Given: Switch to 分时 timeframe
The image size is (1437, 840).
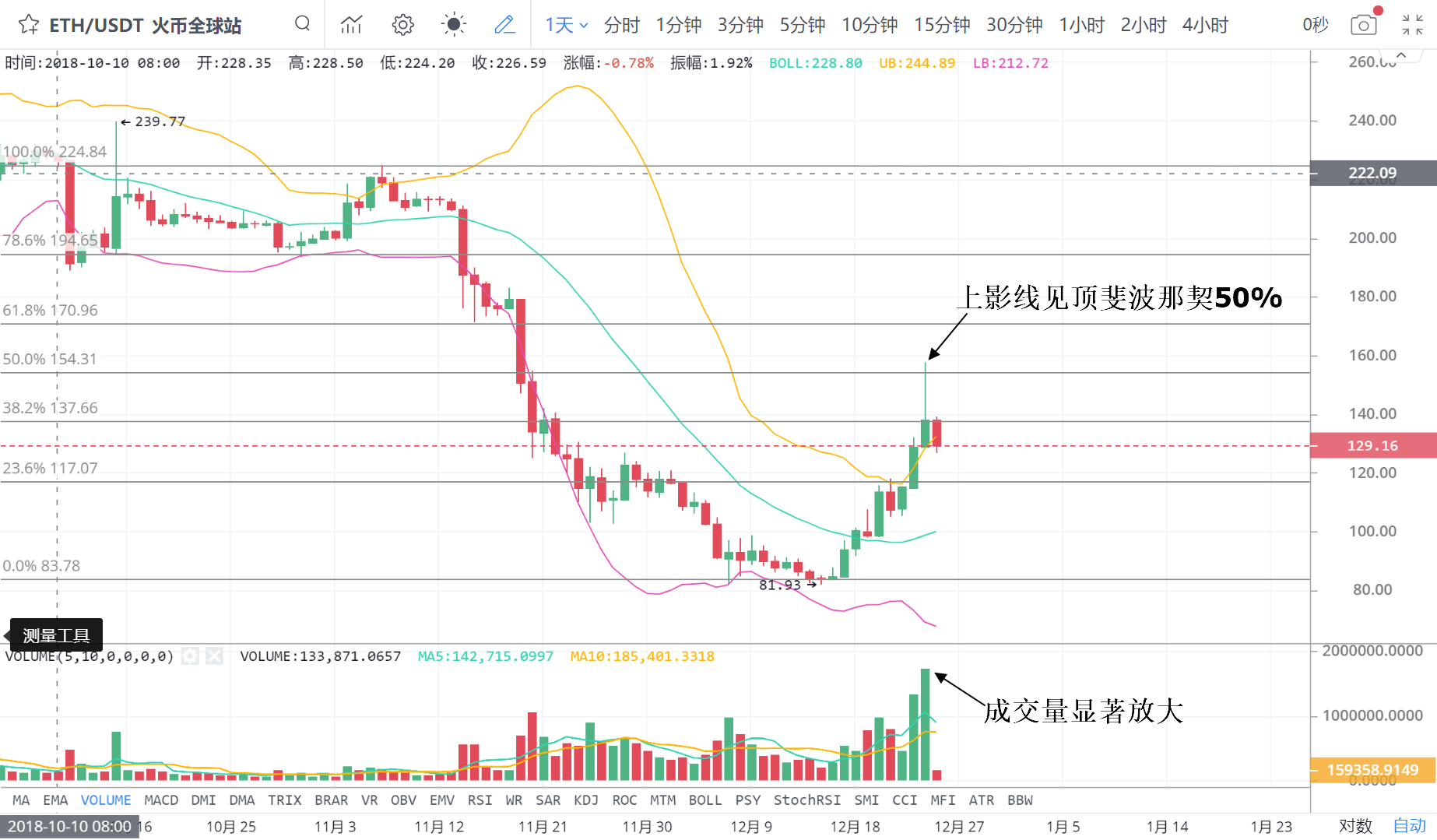Looking at the screenshot, I should pos(621,25).
